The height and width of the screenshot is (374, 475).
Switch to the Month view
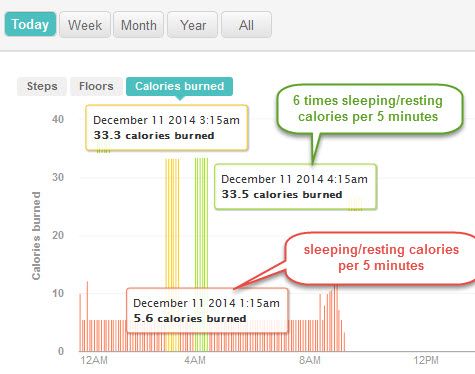(139, 25)
